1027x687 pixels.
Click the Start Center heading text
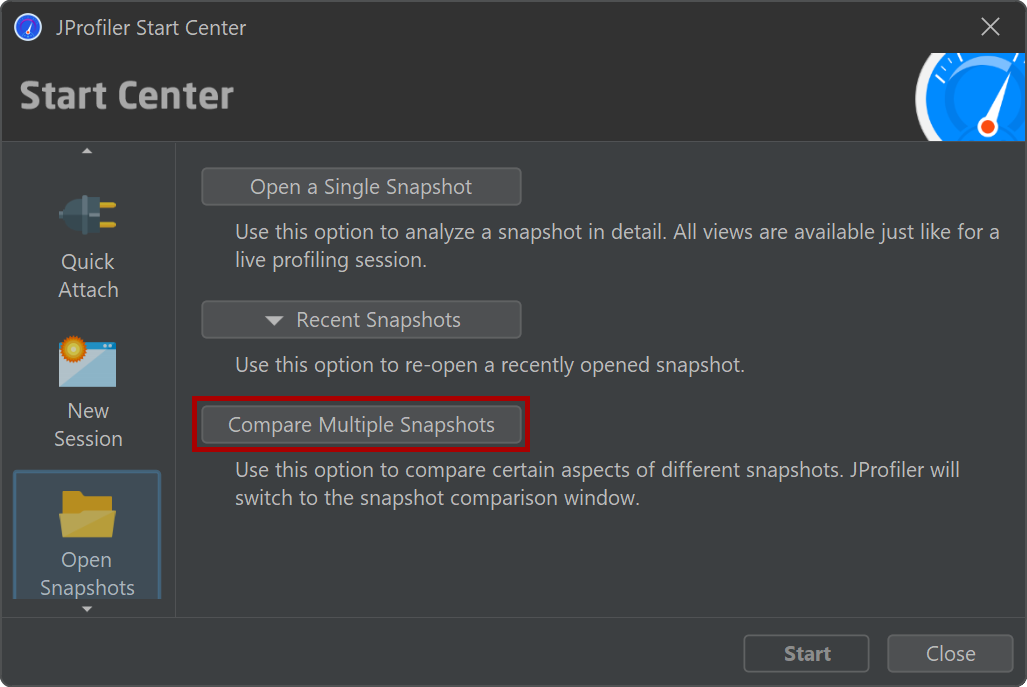[126, 96]
